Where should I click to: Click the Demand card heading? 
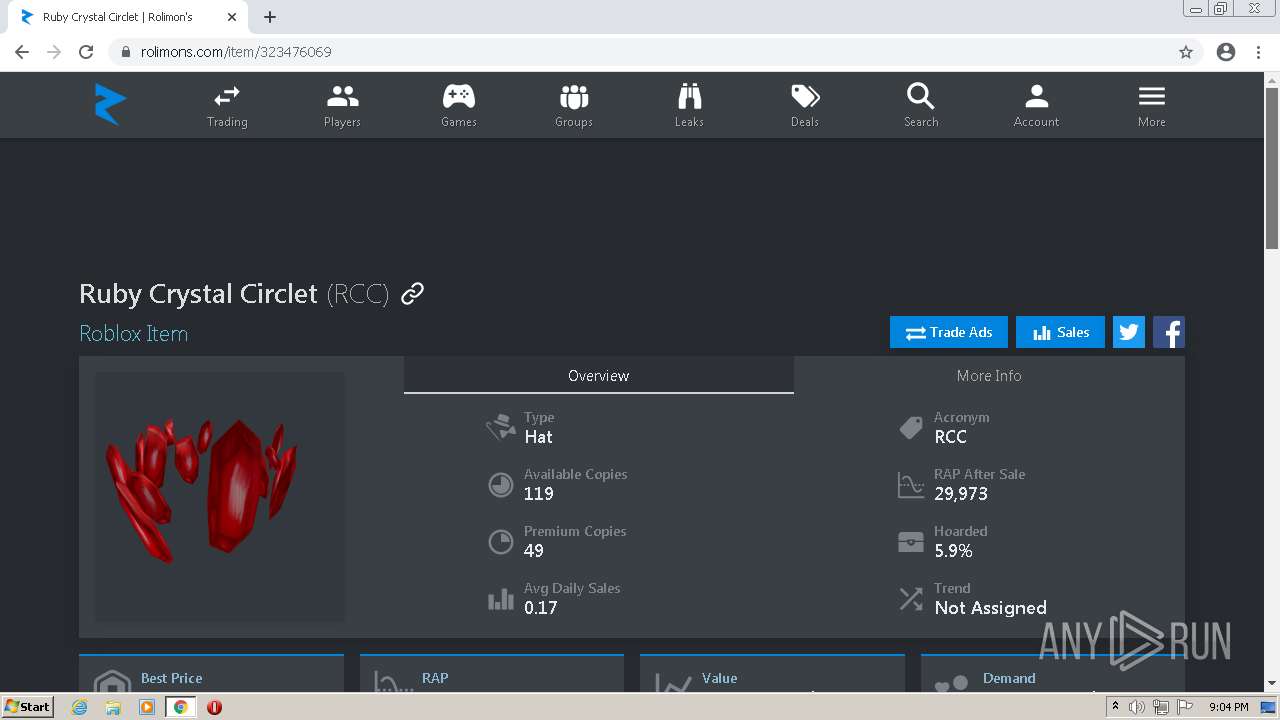coord(1009,678)
